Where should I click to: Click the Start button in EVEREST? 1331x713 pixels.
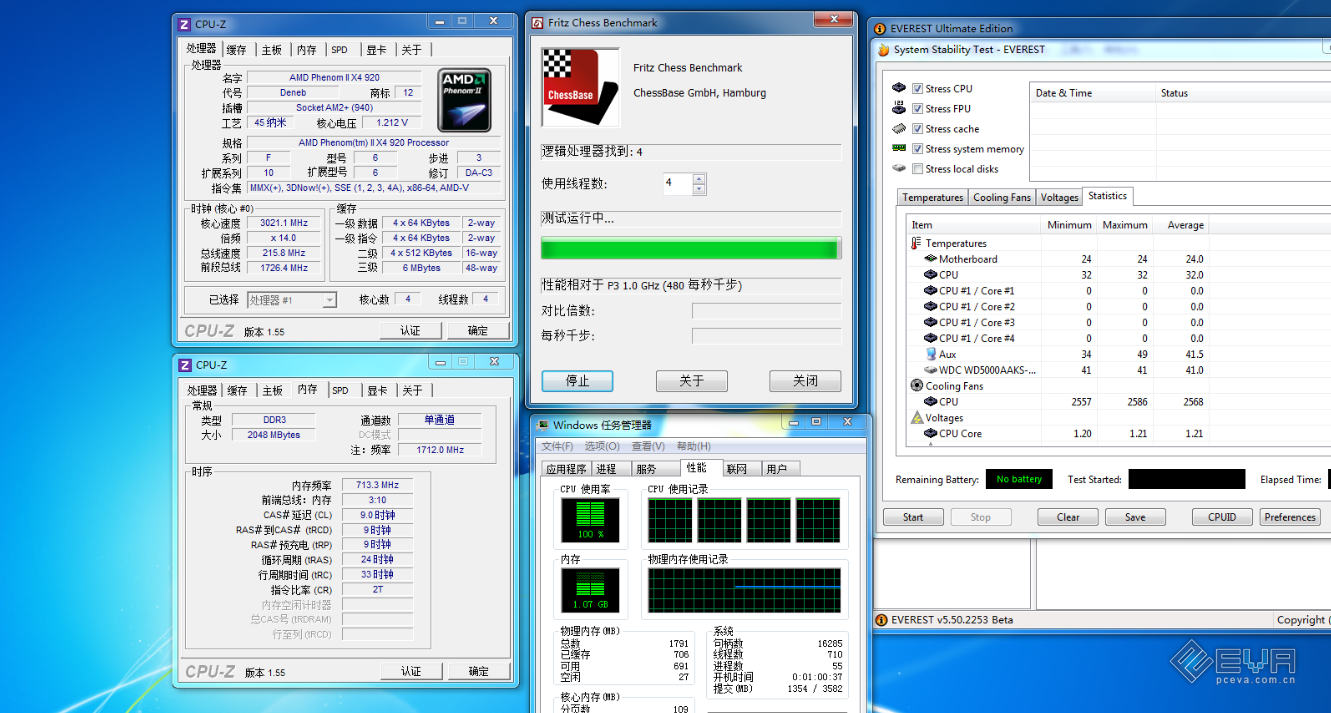[x=913, y=517]
